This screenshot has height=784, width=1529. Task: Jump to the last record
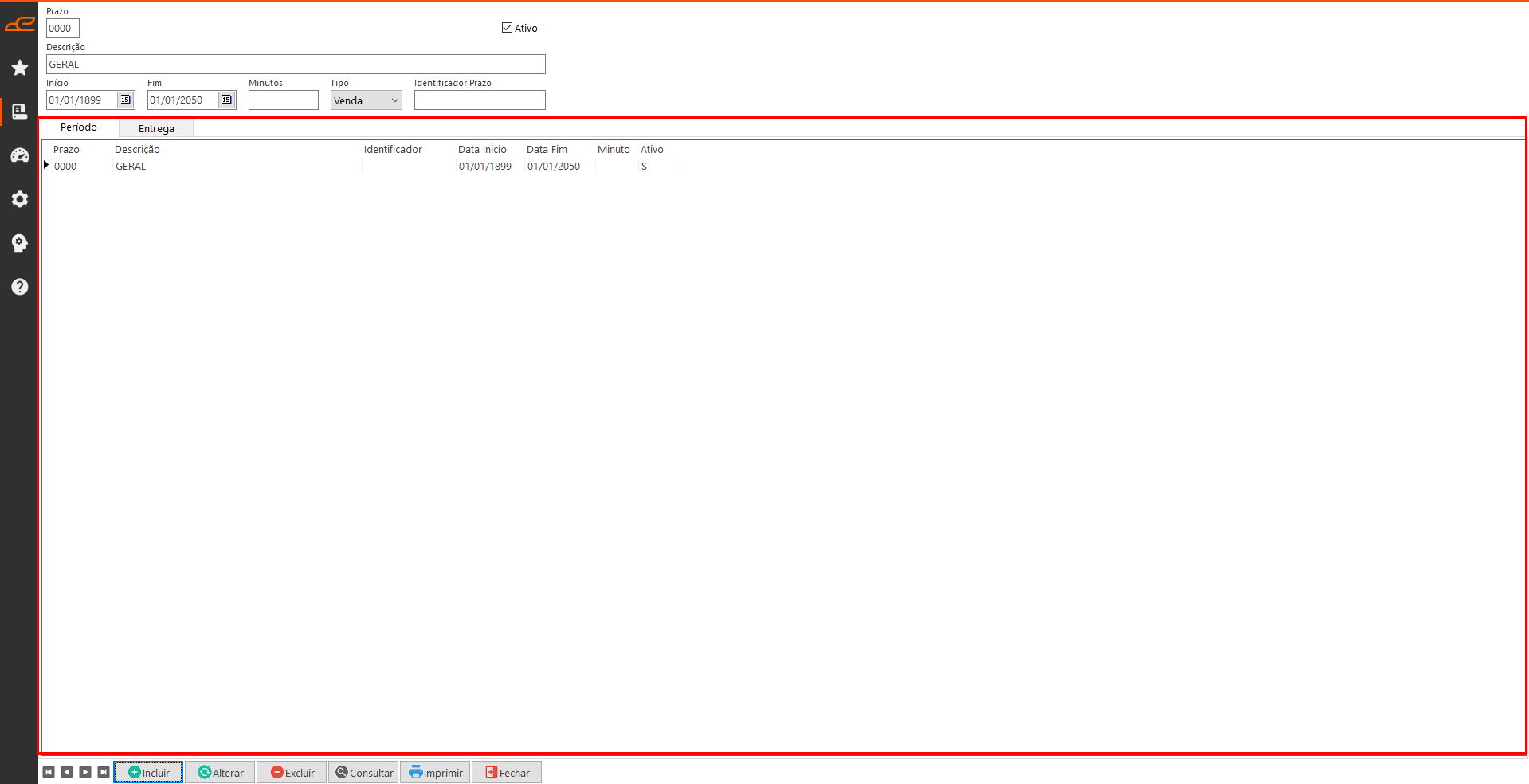[104, 772]
